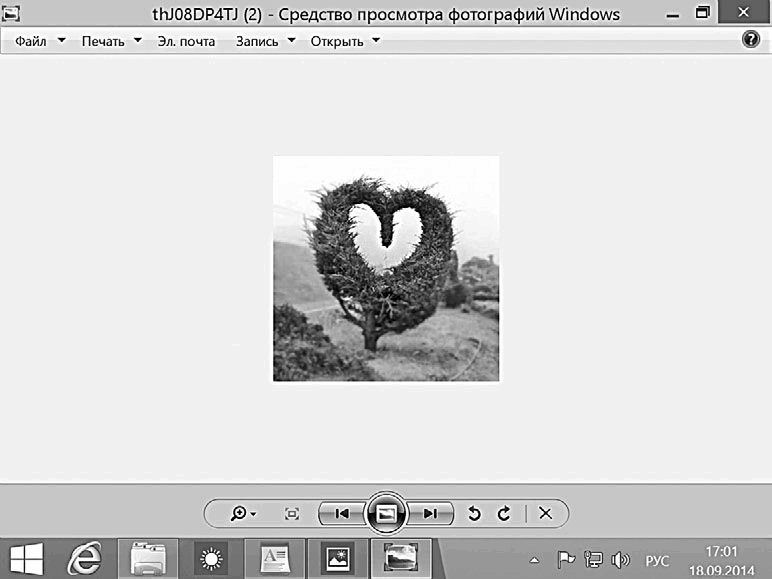
Task: Rotate the photo counterclockwise
Action: [x=475, y=513]
